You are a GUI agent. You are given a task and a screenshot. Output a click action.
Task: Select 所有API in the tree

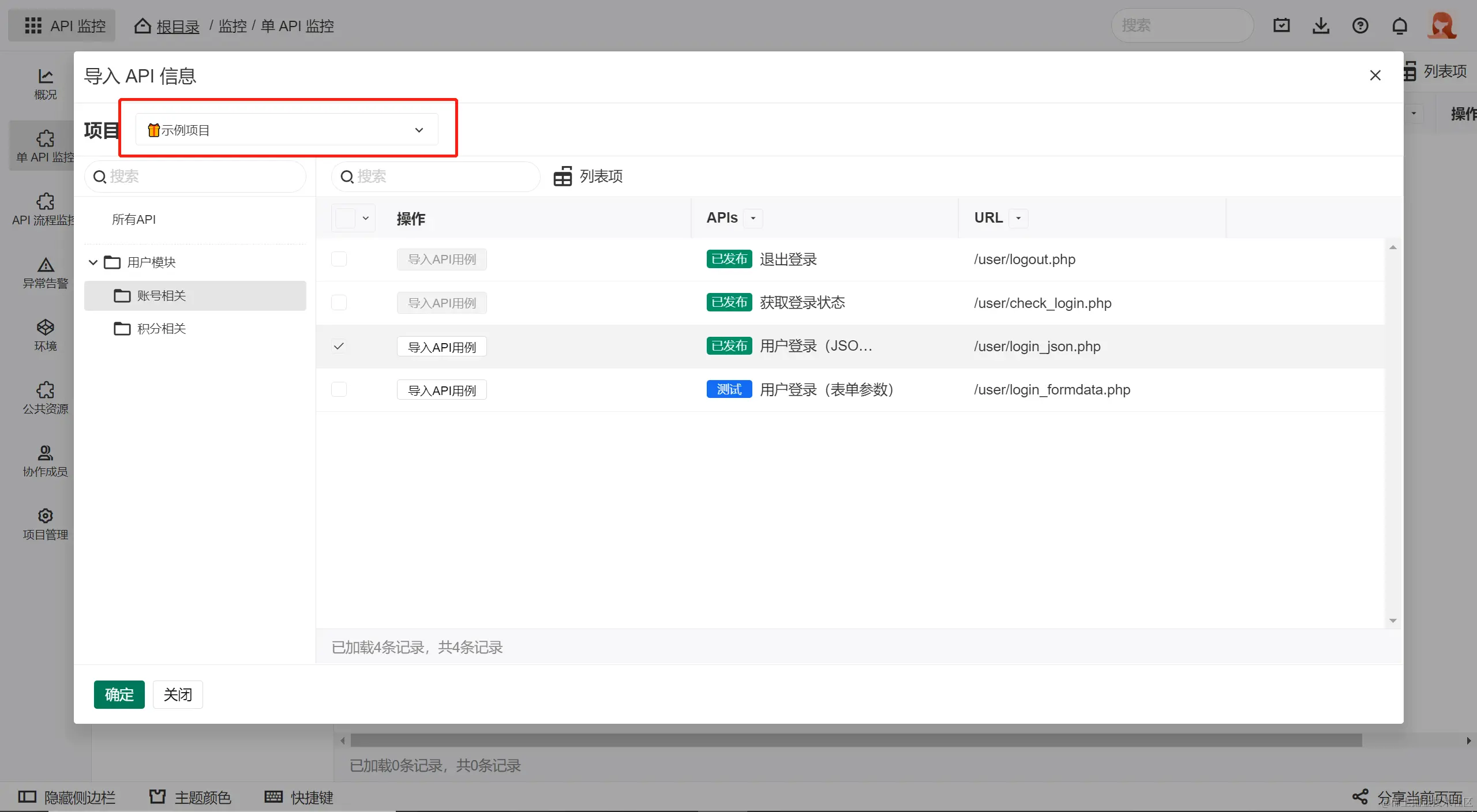(134, 219)
